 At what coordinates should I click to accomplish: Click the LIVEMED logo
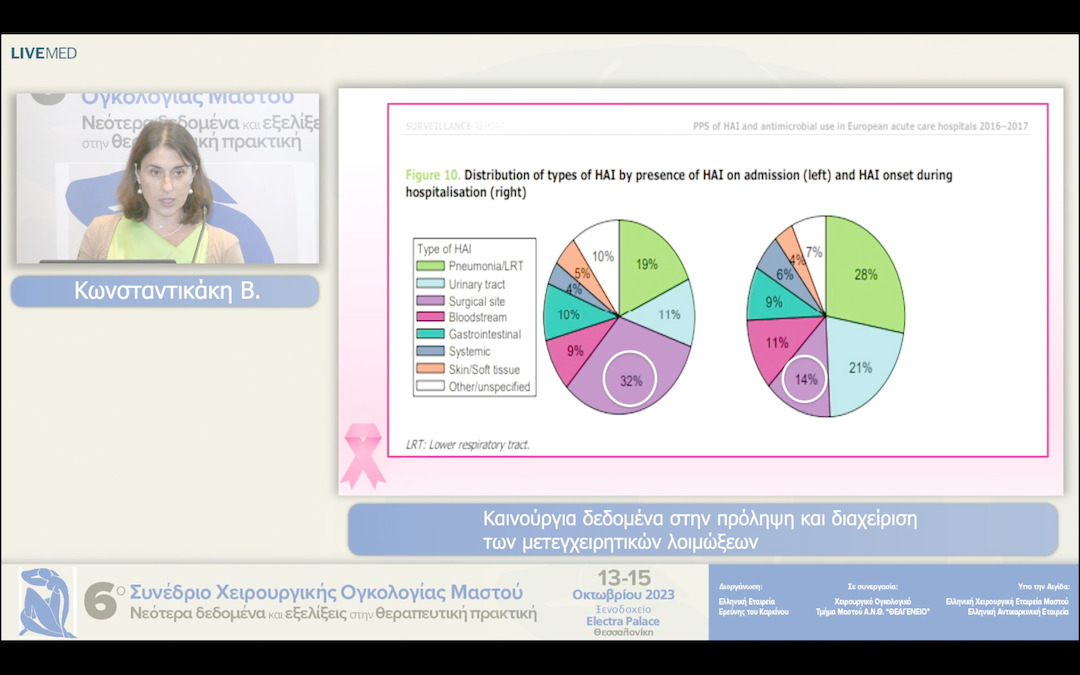pyautogui.click(x=44, y=53)
